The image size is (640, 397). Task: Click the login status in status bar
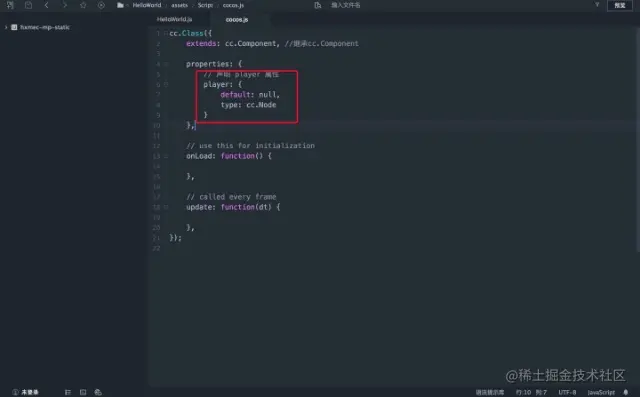click(25, 392)
